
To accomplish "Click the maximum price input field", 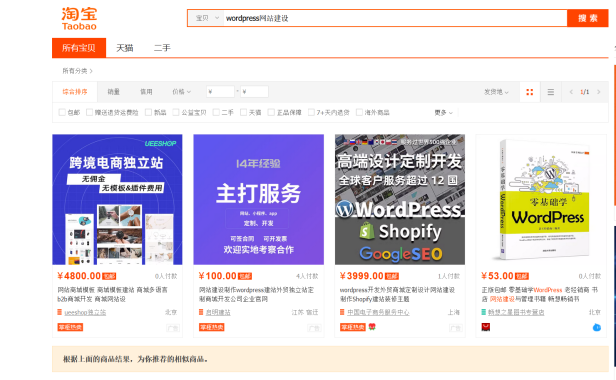I will pos(255,92).
